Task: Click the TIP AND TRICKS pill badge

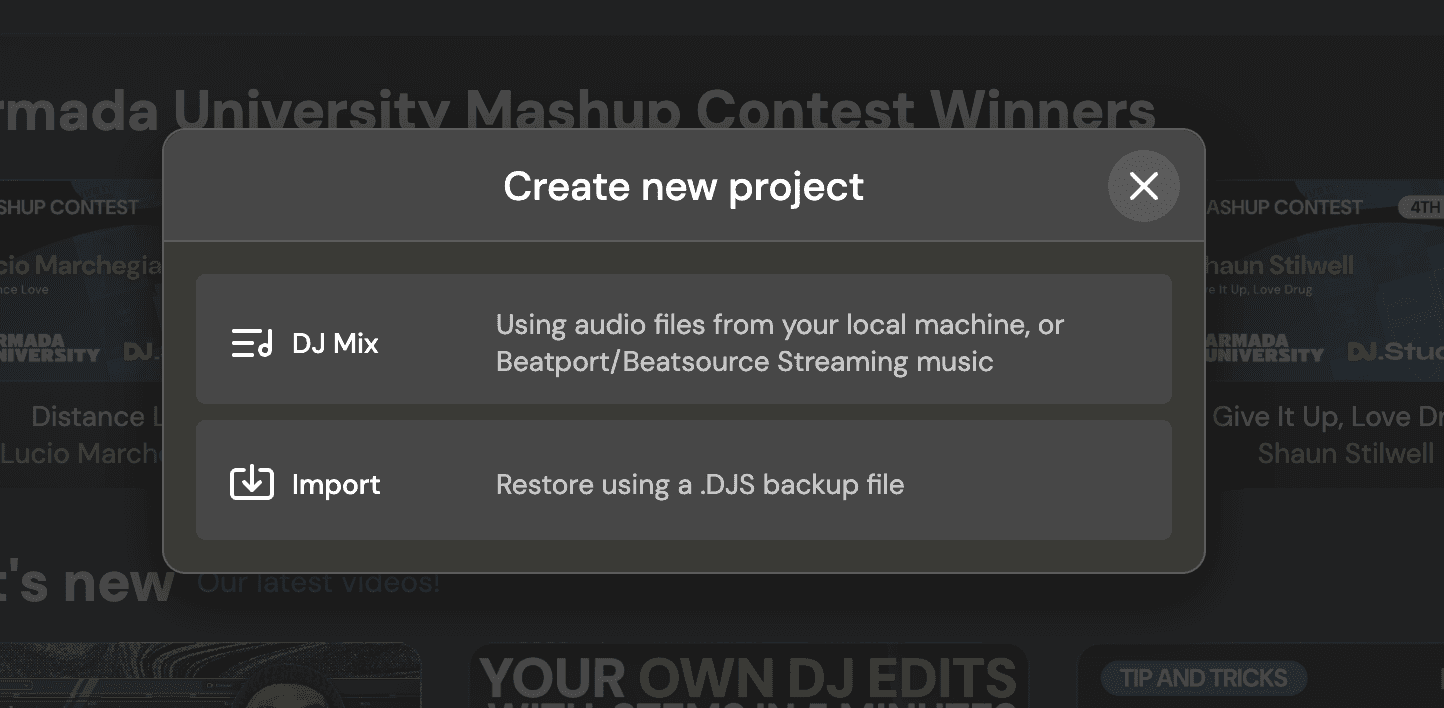Action: (1203, 678)
